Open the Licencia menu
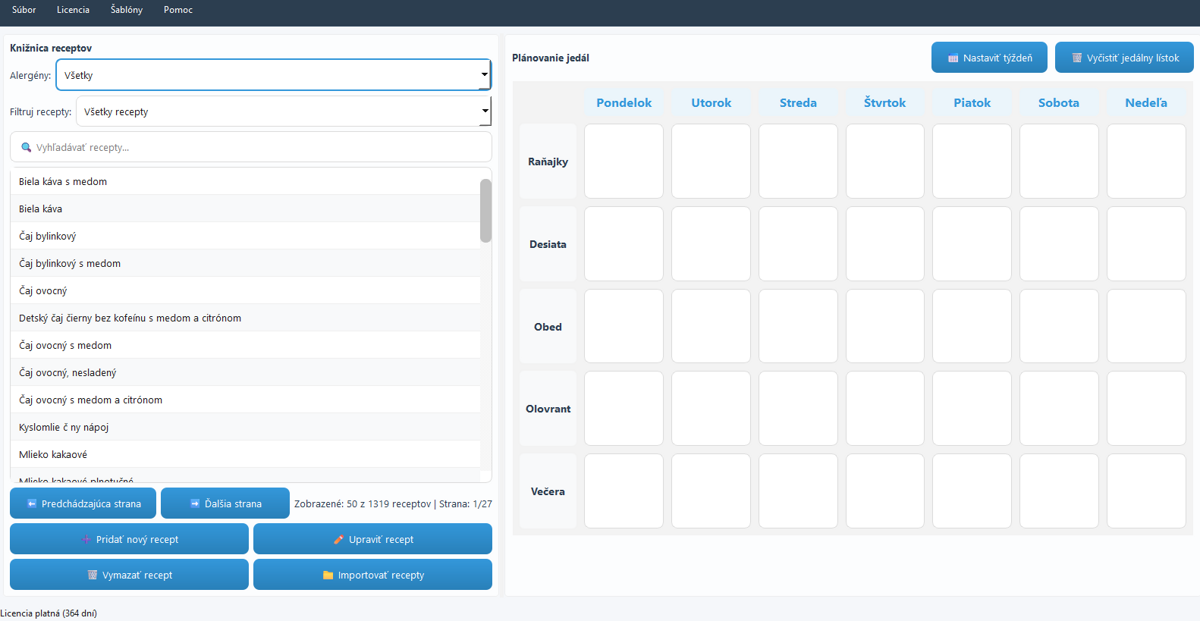Image resolution: width=1200 pixels, height=621 pixels. click(73, 10)
